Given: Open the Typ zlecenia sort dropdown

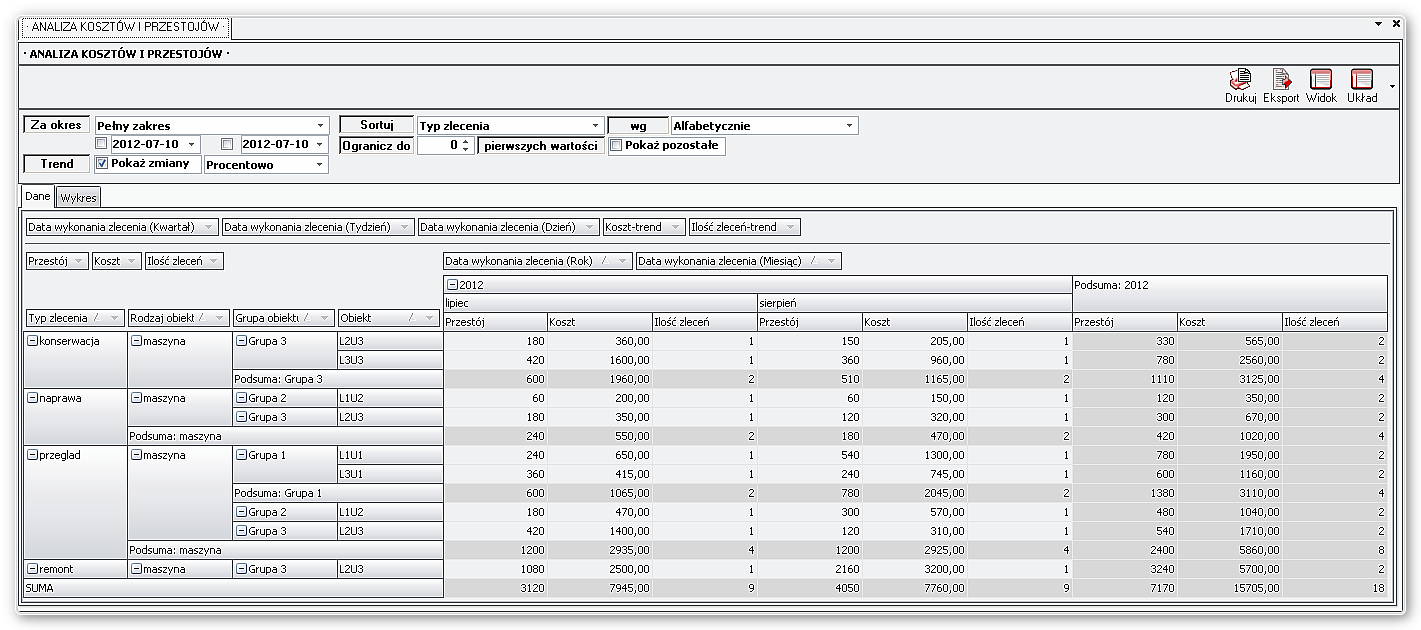Looking at the screenshot, I should tap(596, 126).
